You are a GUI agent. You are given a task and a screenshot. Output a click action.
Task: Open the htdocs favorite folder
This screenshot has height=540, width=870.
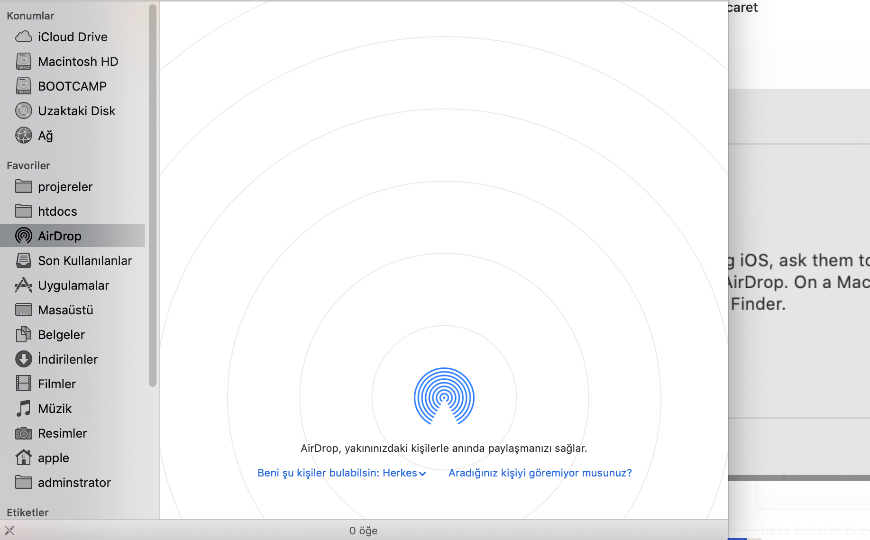click(x=73, y=211)
